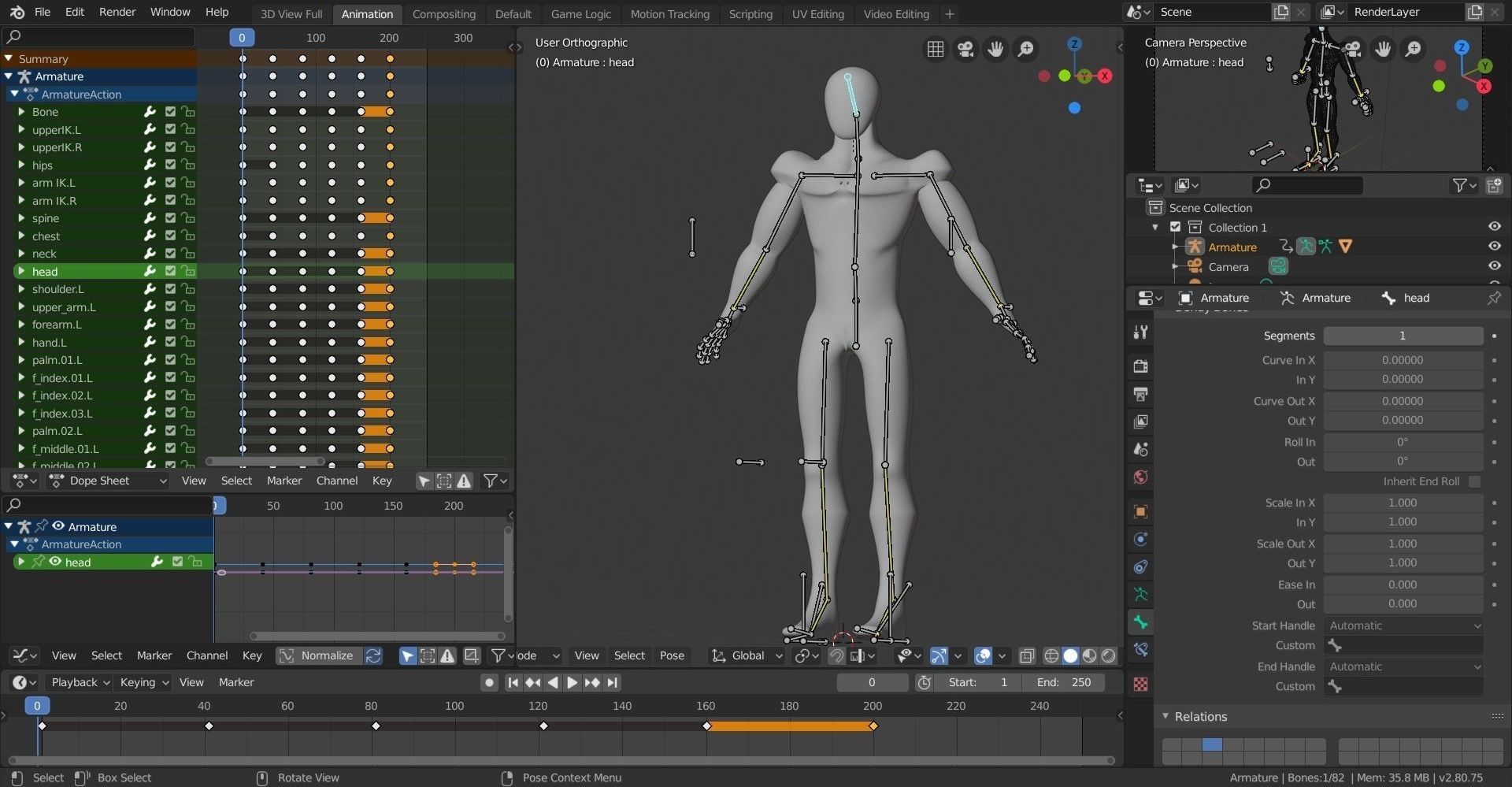Image resolution: width=1512 pixels, height=787 pixels.
Task: Toggle head channel eye icon in graph editor
Action: coord(55,562)
